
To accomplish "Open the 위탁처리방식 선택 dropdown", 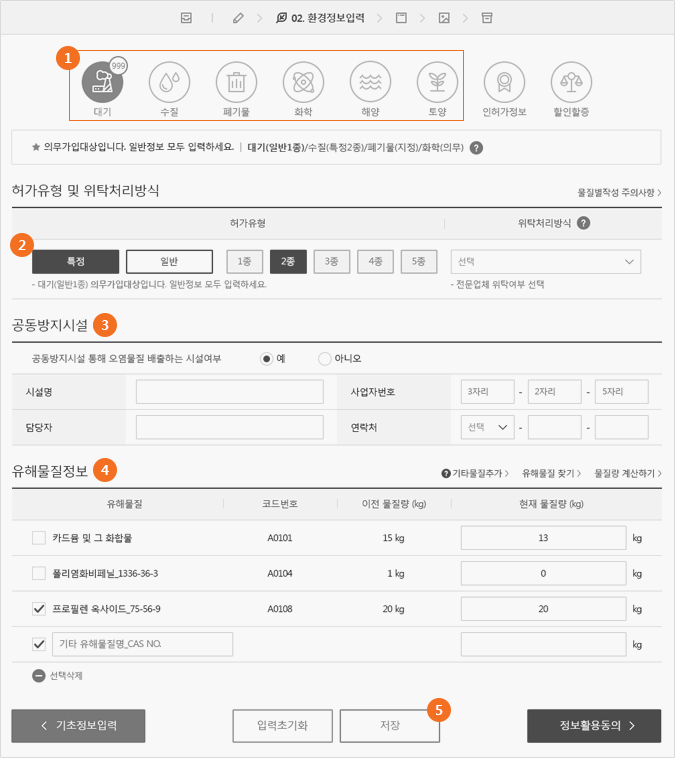I will (546, 262).
